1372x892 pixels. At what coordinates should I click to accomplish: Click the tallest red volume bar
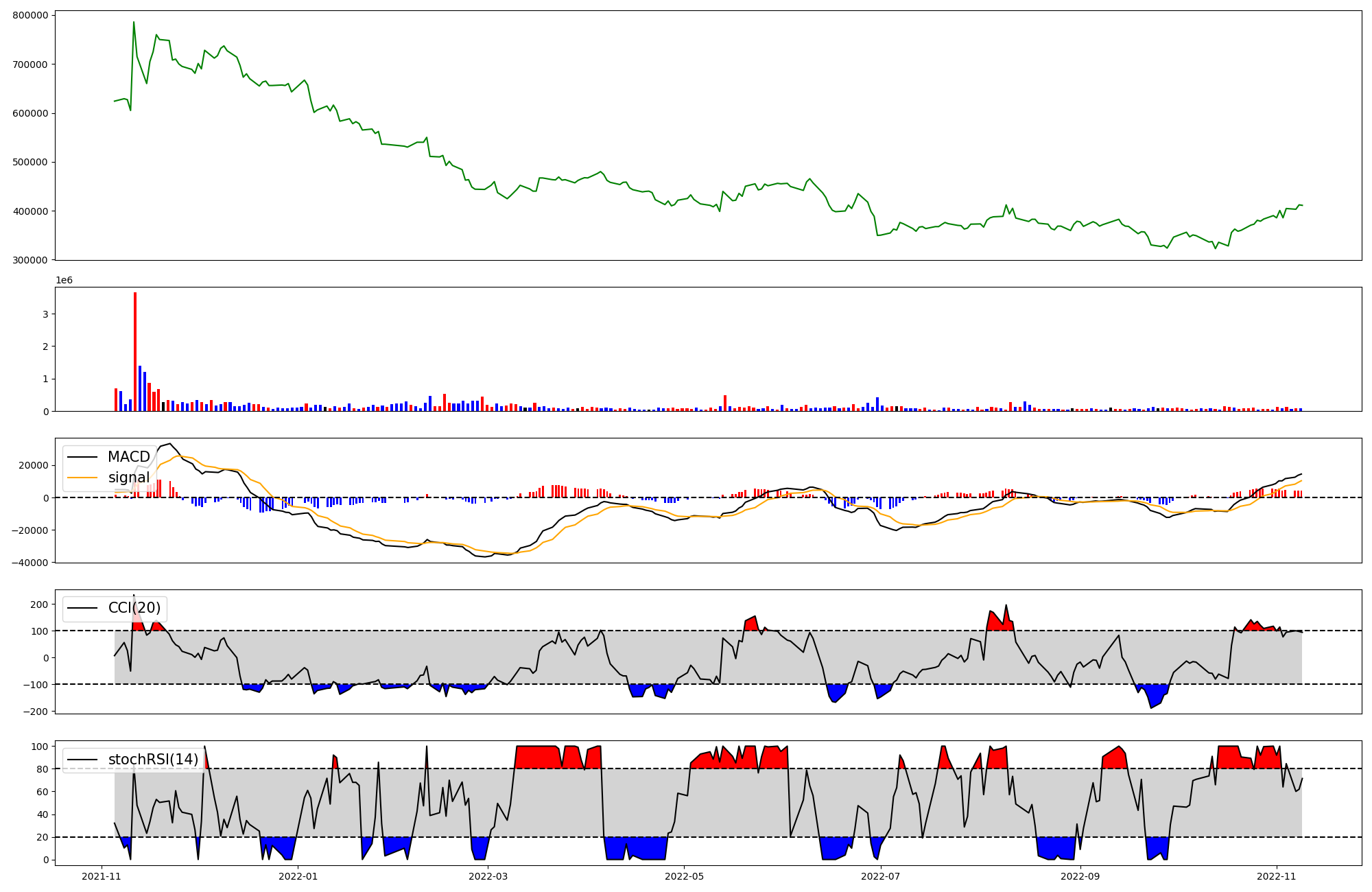[x=135, y=351]
